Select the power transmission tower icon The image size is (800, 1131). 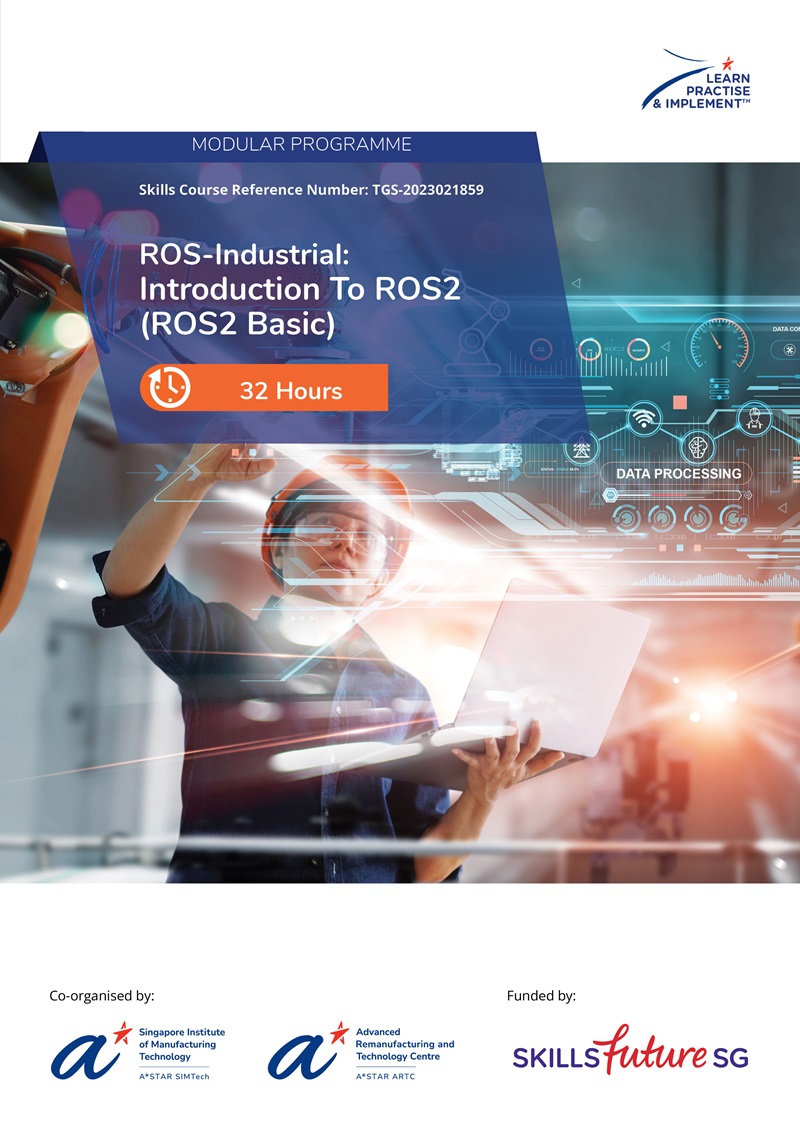pyautogui.click(x=581, y=449)
